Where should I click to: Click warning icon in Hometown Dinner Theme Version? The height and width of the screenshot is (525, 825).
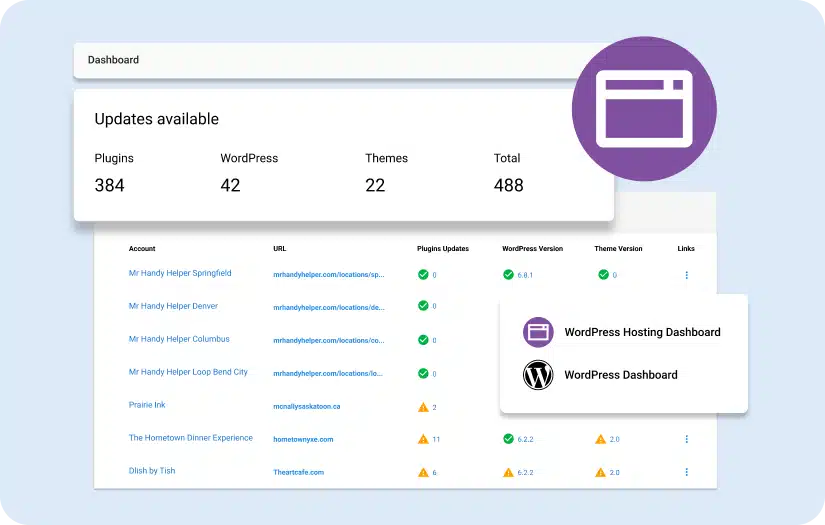(600, 439)
